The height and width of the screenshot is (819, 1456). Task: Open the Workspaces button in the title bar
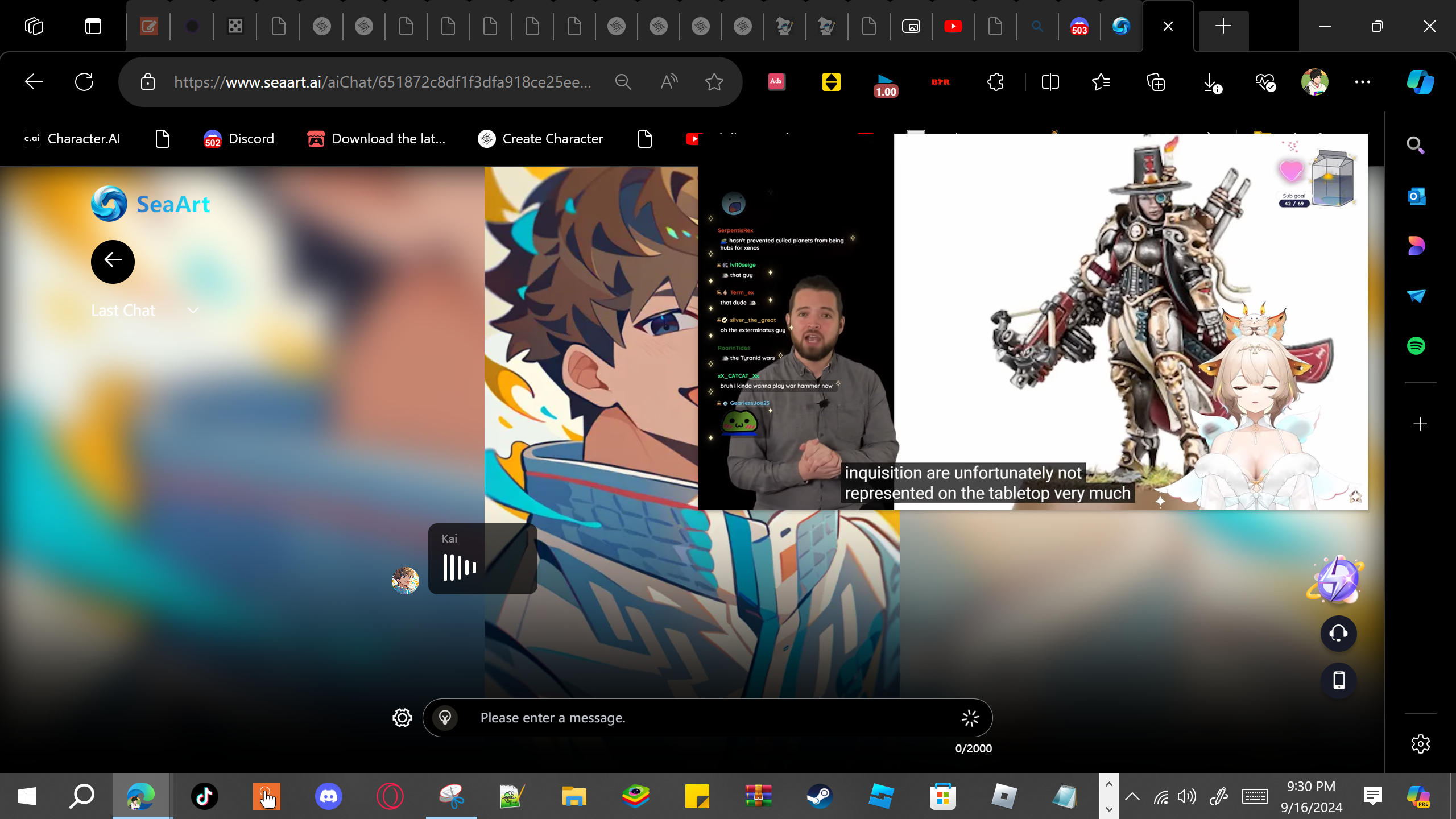coord(34,26)
